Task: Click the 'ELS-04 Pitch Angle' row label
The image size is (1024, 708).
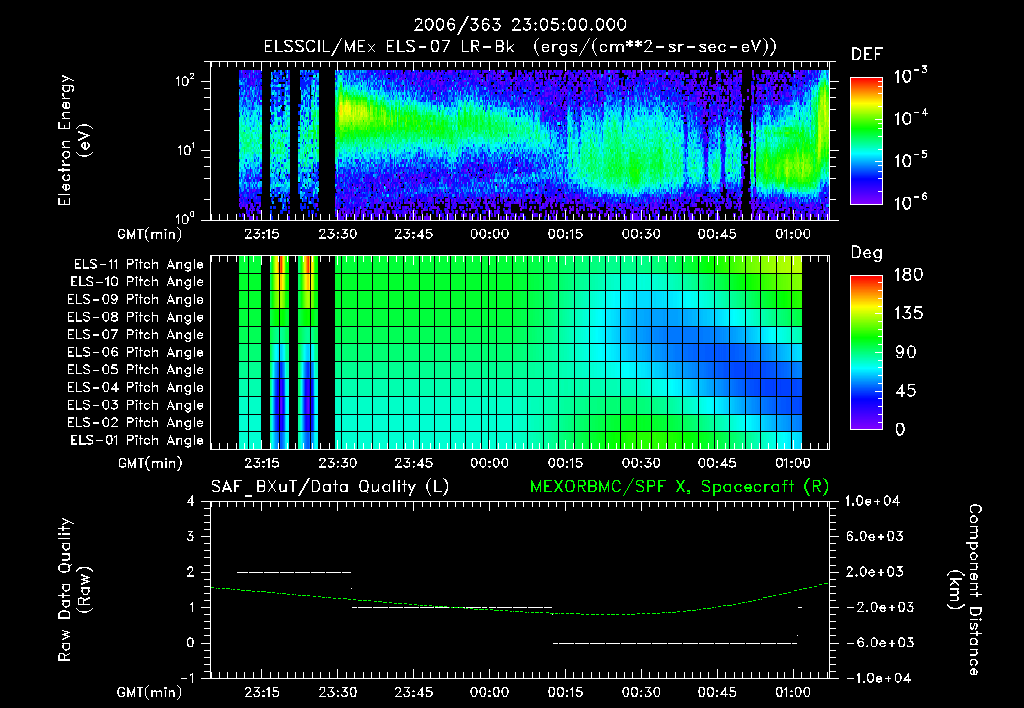Action: pos(136,387)
